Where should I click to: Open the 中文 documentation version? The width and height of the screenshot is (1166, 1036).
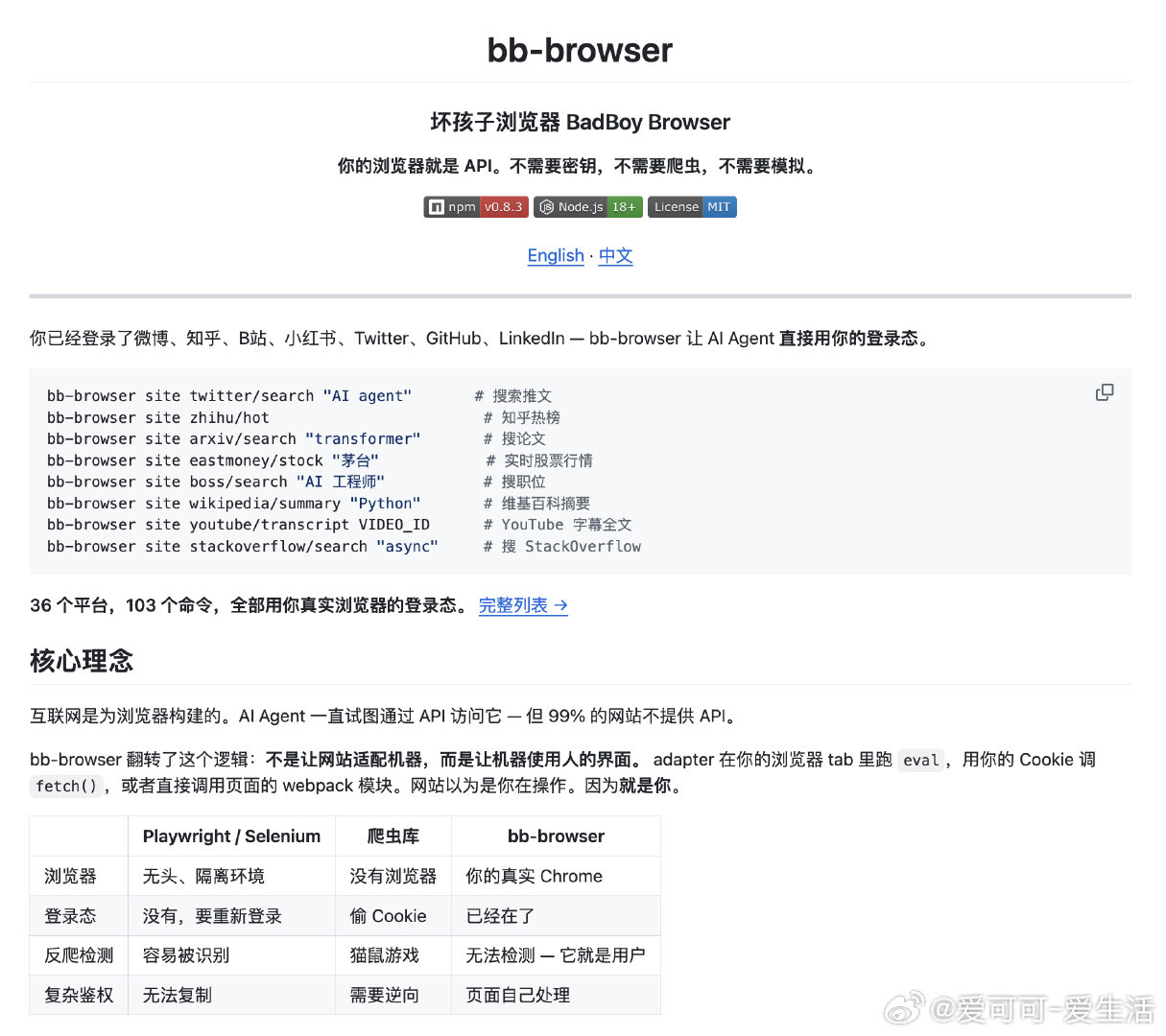pyautogui.click(x=615, y=255)
